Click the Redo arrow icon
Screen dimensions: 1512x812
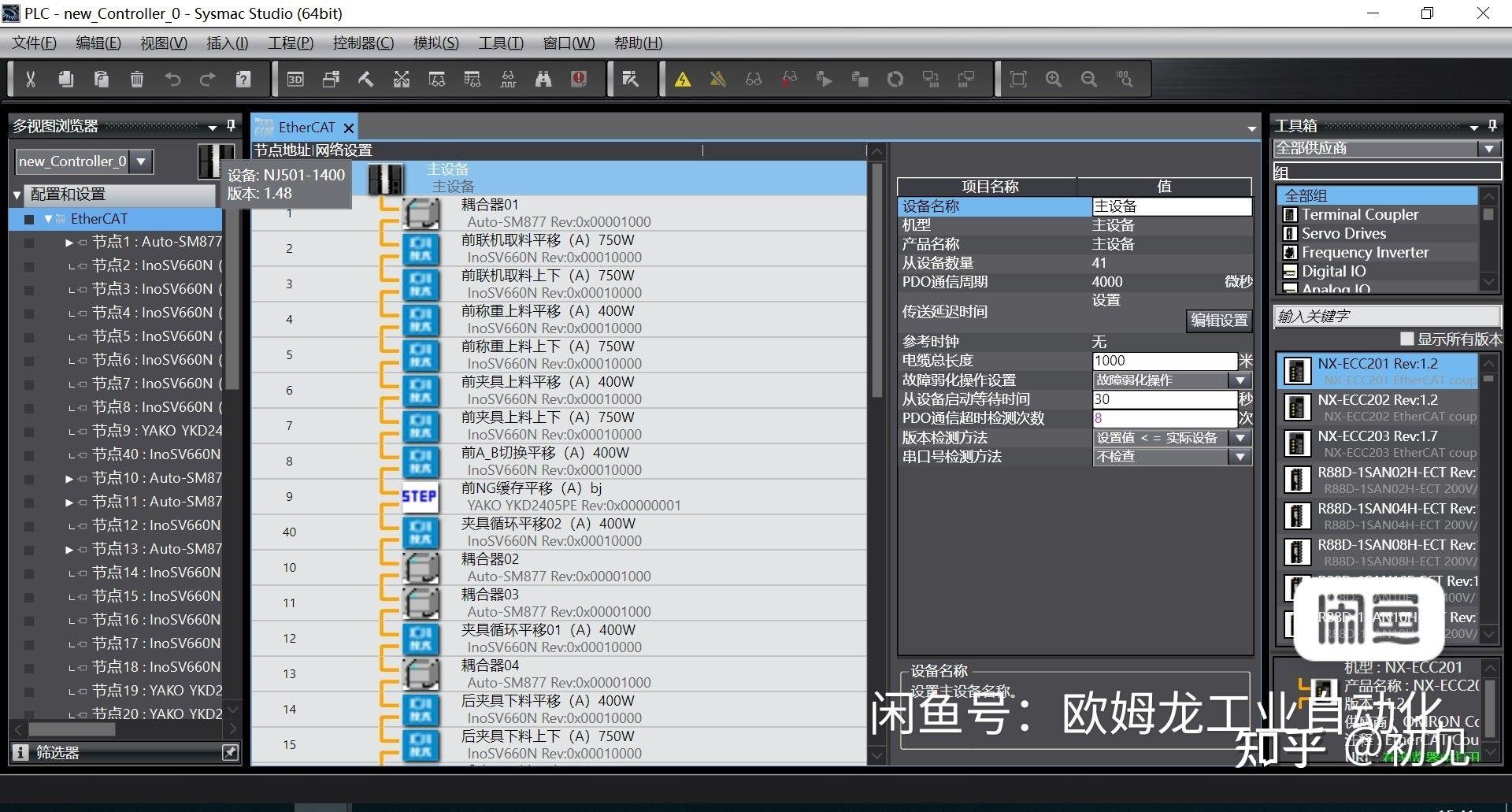tap(207, 79)
